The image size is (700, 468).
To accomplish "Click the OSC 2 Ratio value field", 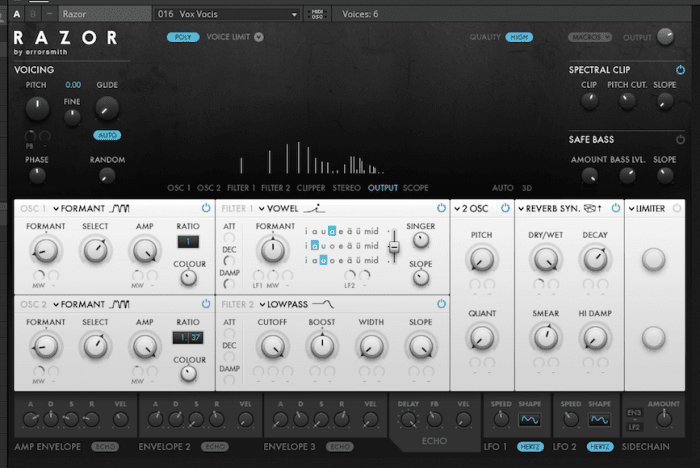I will tap(188, 338).
